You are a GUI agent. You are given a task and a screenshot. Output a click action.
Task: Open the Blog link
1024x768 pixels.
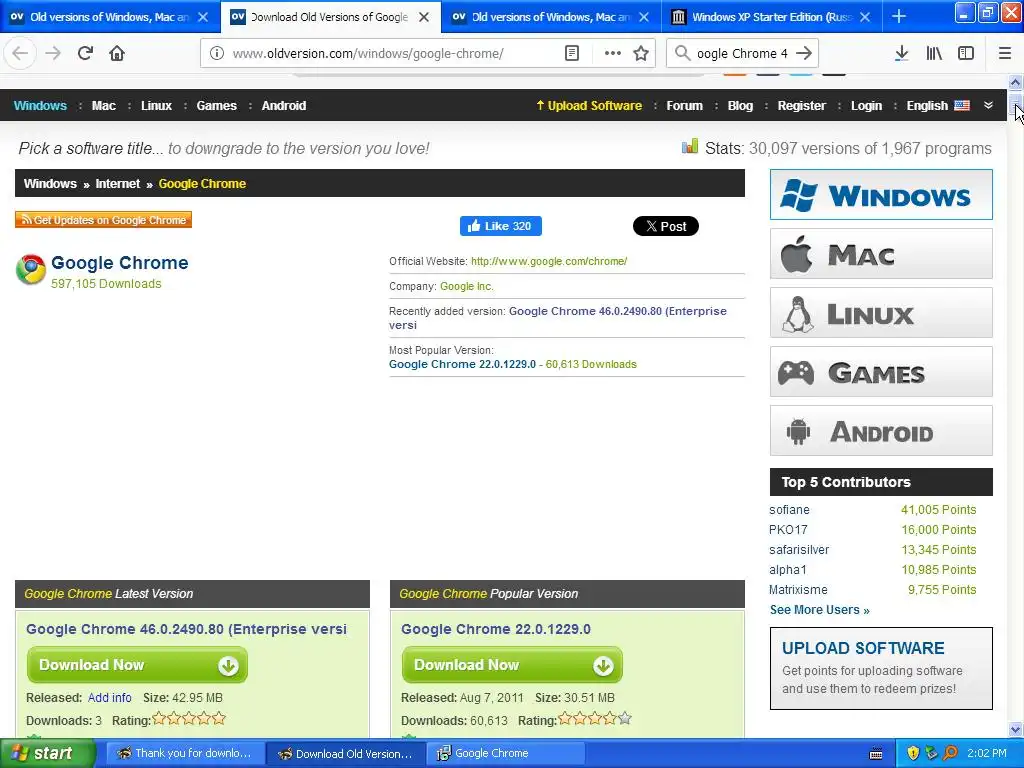pyautogui.click(x=740, y=105)
